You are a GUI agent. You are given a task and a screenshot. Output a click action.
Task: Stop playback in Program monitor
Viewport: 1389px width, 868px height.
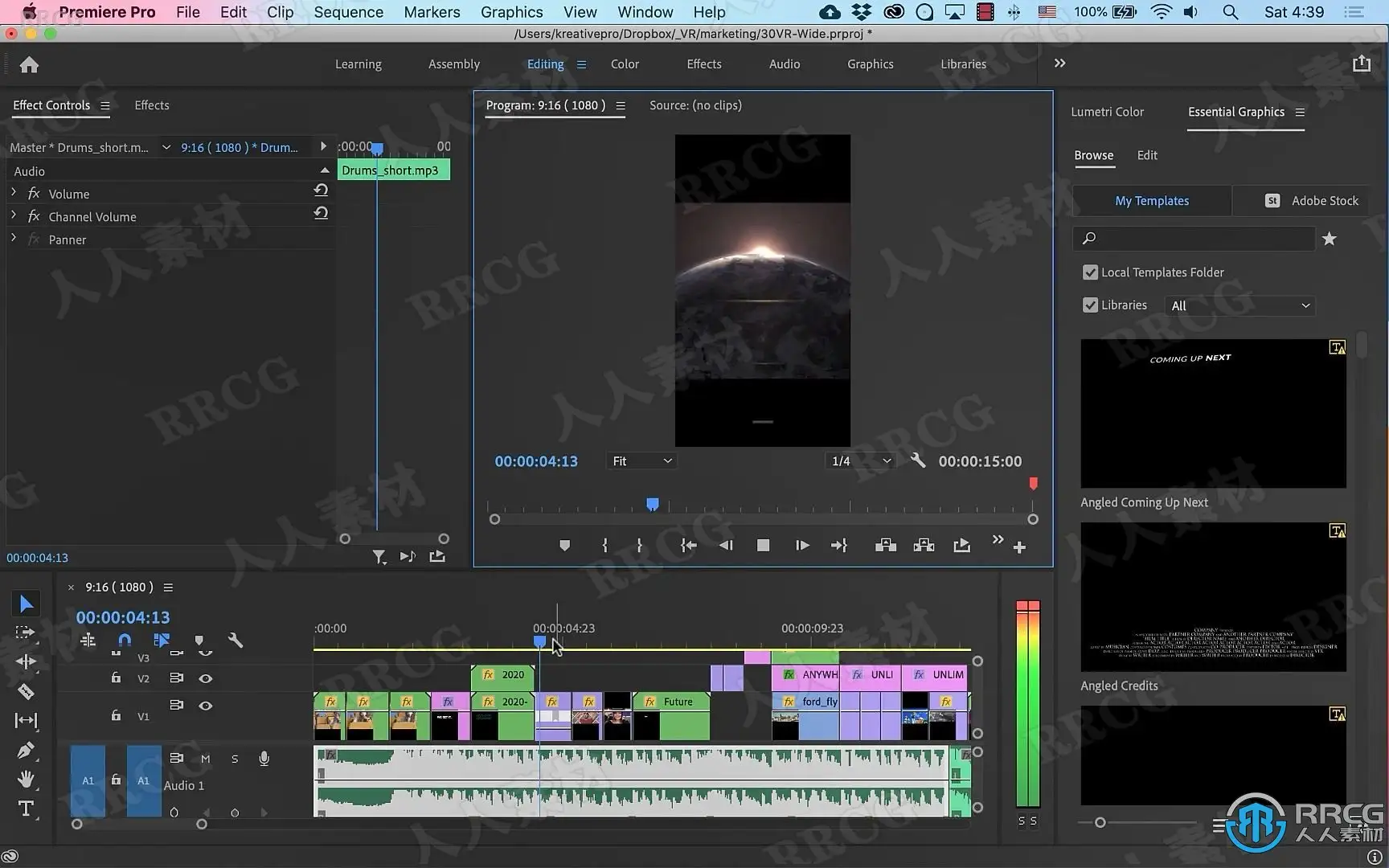(x=763, y=546)
